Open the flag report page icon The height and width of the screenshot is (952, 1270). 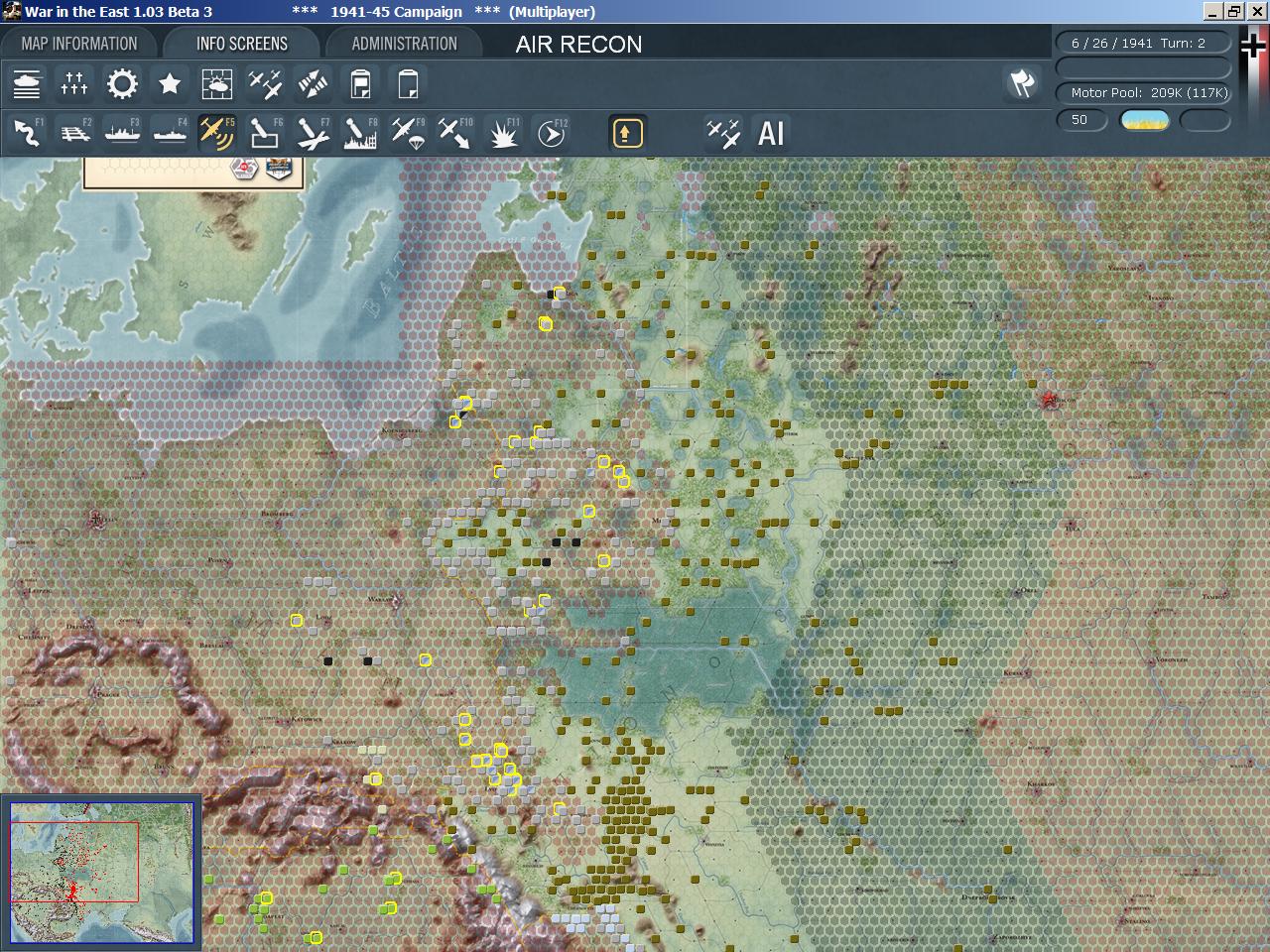pos(360,84)
